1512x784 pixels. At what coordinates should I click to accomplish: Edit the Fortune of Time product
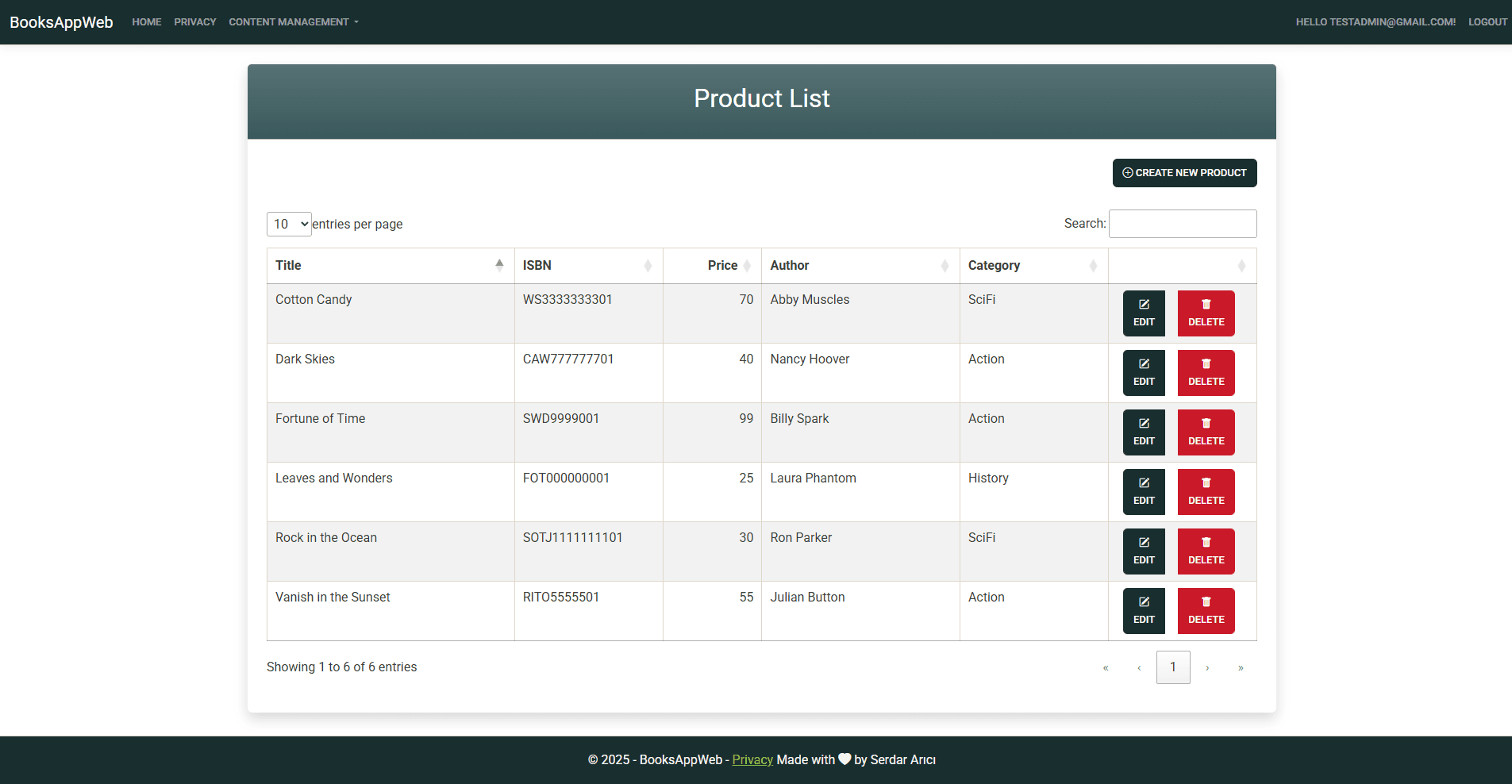1144,432
